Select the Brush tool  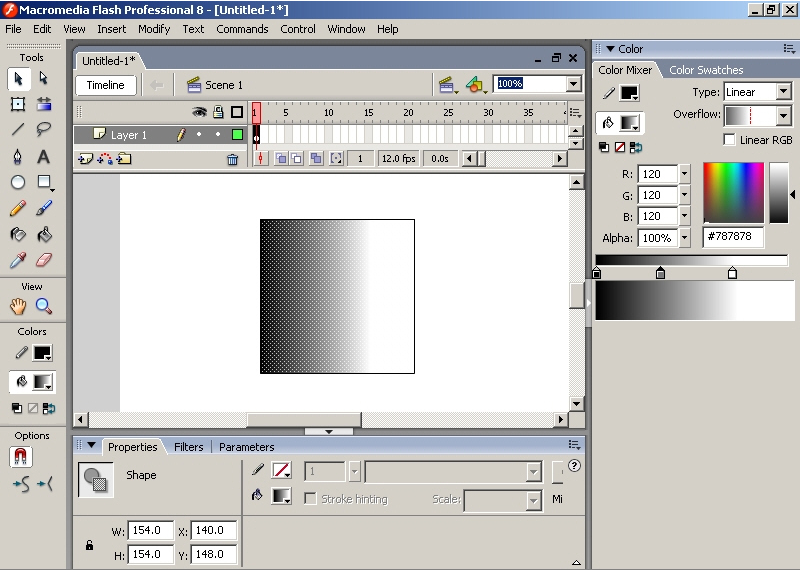(x=44, y=208)
